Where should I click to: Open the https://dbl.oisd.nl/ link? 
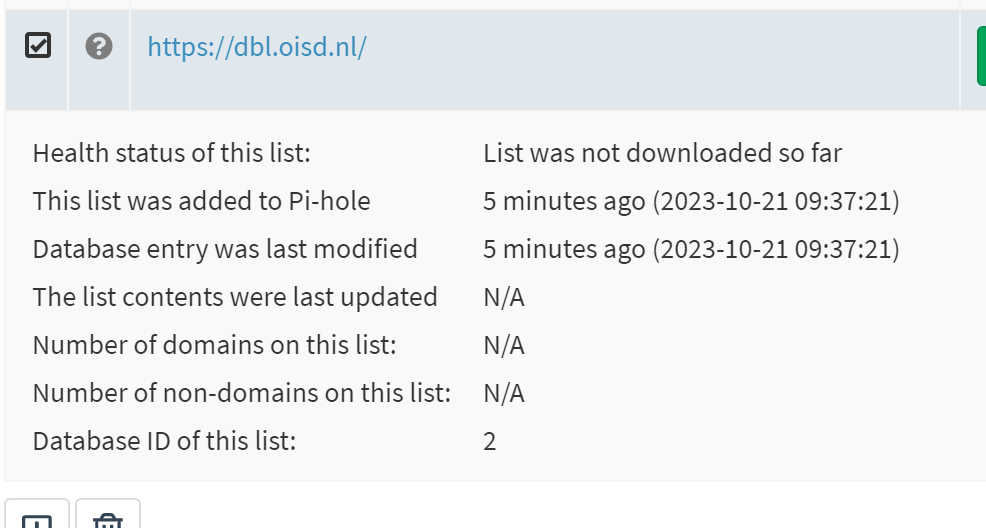pos(257,47)
